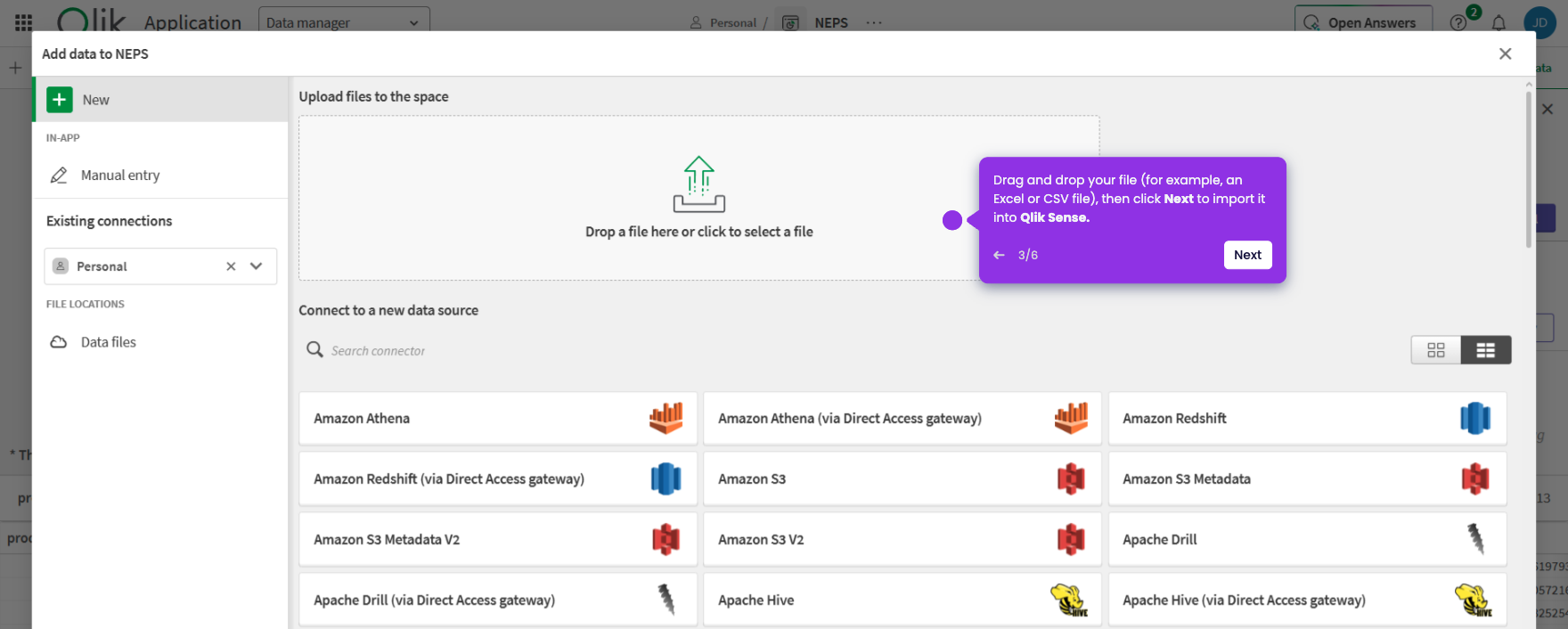Open the JD user profile avatar

(x=1539, y=22)
